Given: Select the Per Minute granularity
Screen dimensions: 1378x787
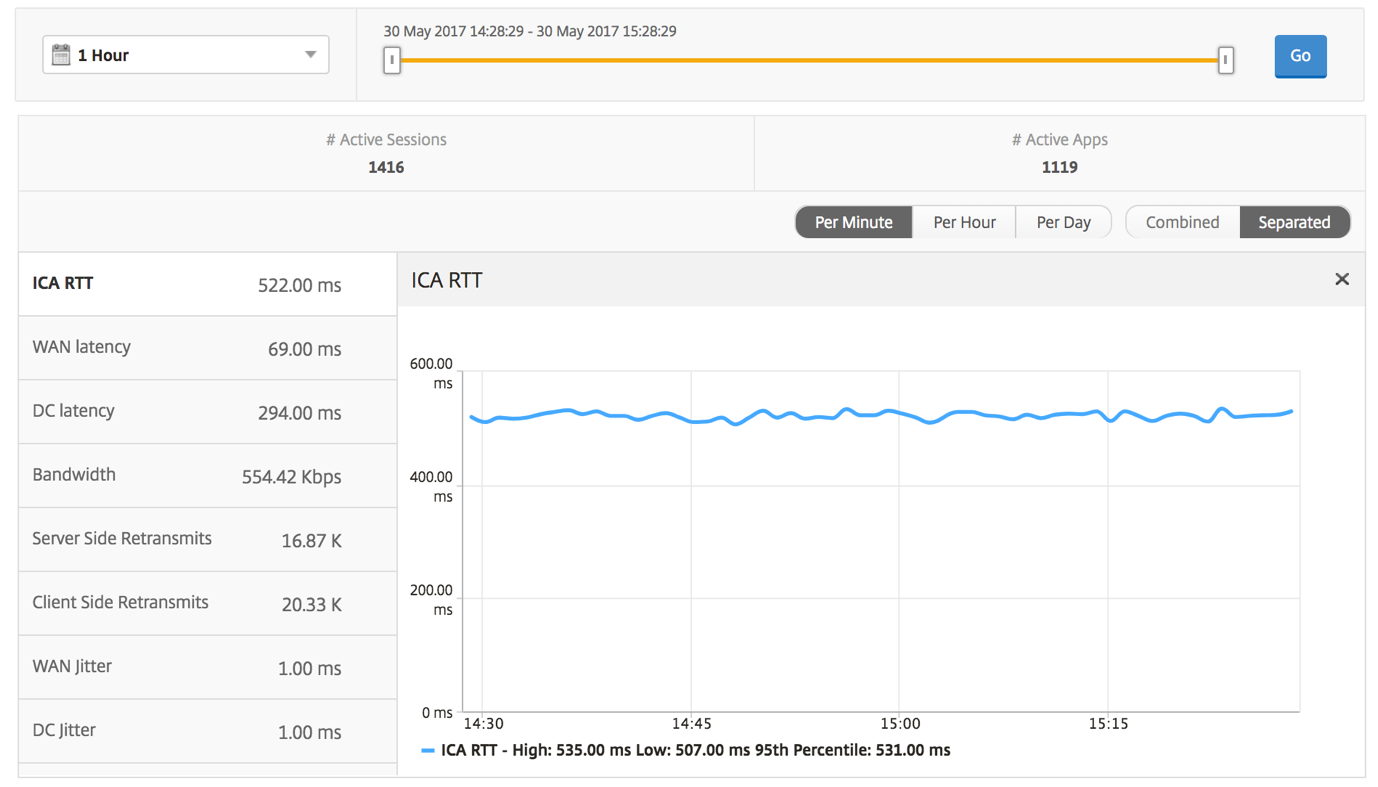Looking at the screenshot, I should [853, 222].
